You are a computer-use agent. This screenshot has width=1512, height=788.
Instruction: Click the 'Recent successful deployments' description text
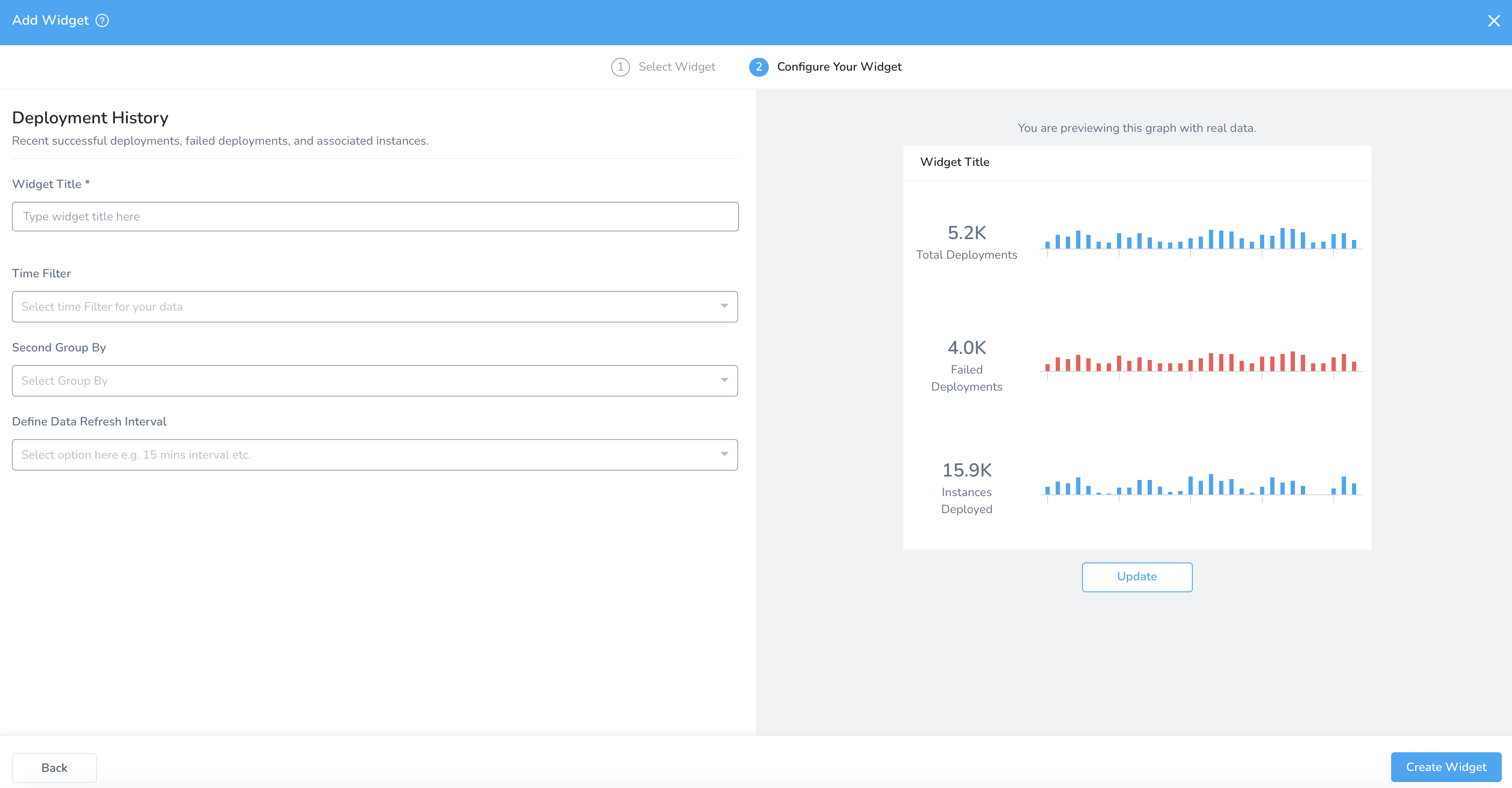220,141
